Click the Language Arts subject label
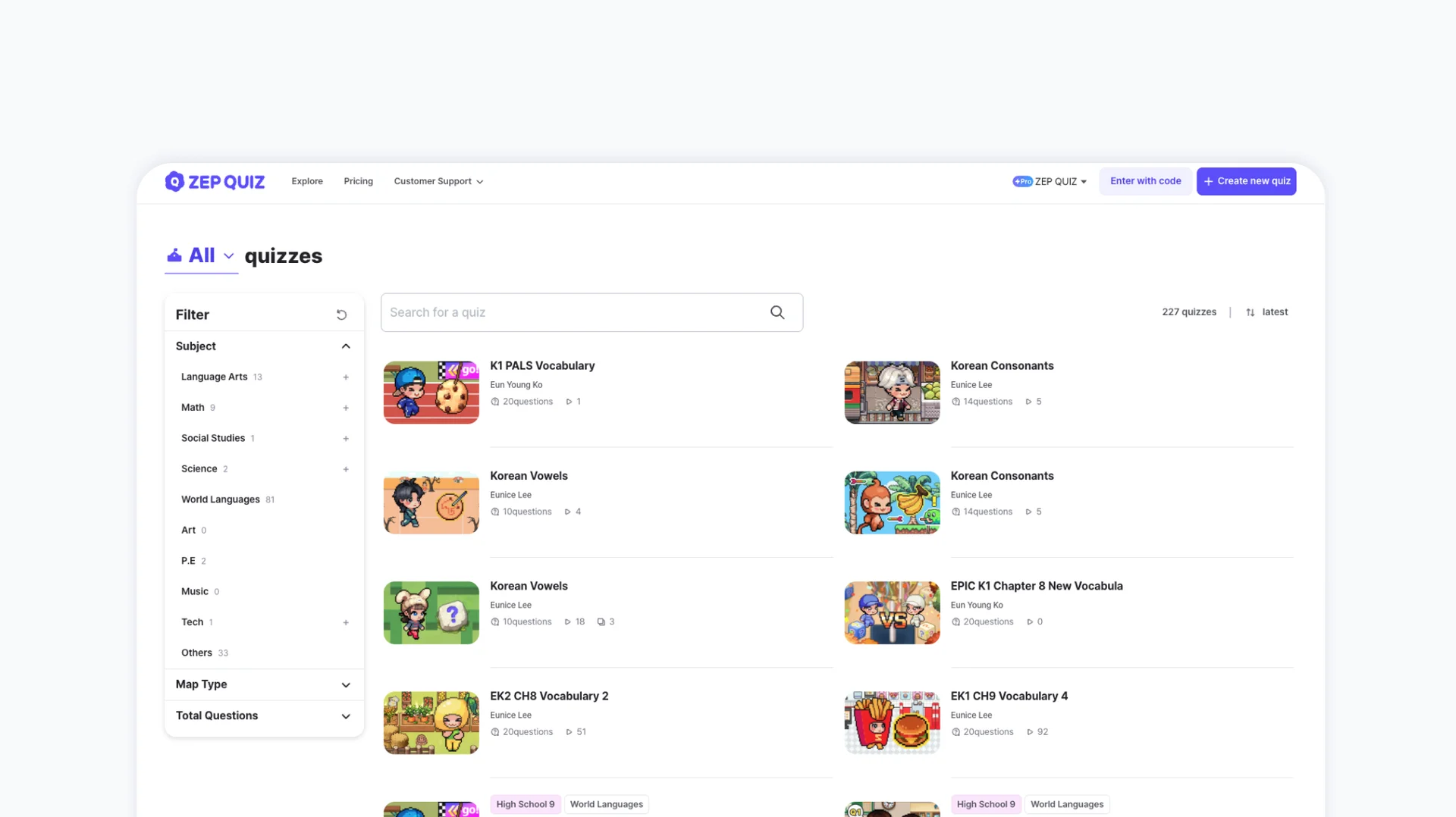 tap(214, 377)
